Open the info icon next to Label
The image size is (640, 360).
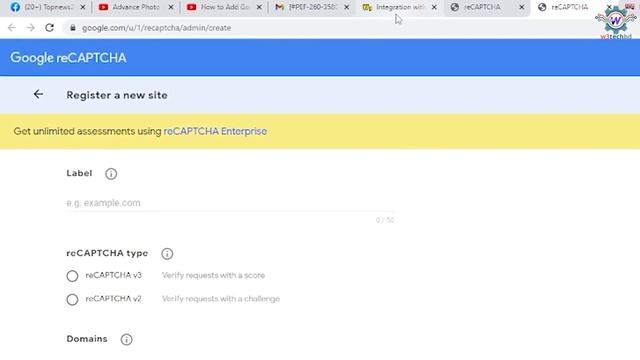tap(111, 174)
